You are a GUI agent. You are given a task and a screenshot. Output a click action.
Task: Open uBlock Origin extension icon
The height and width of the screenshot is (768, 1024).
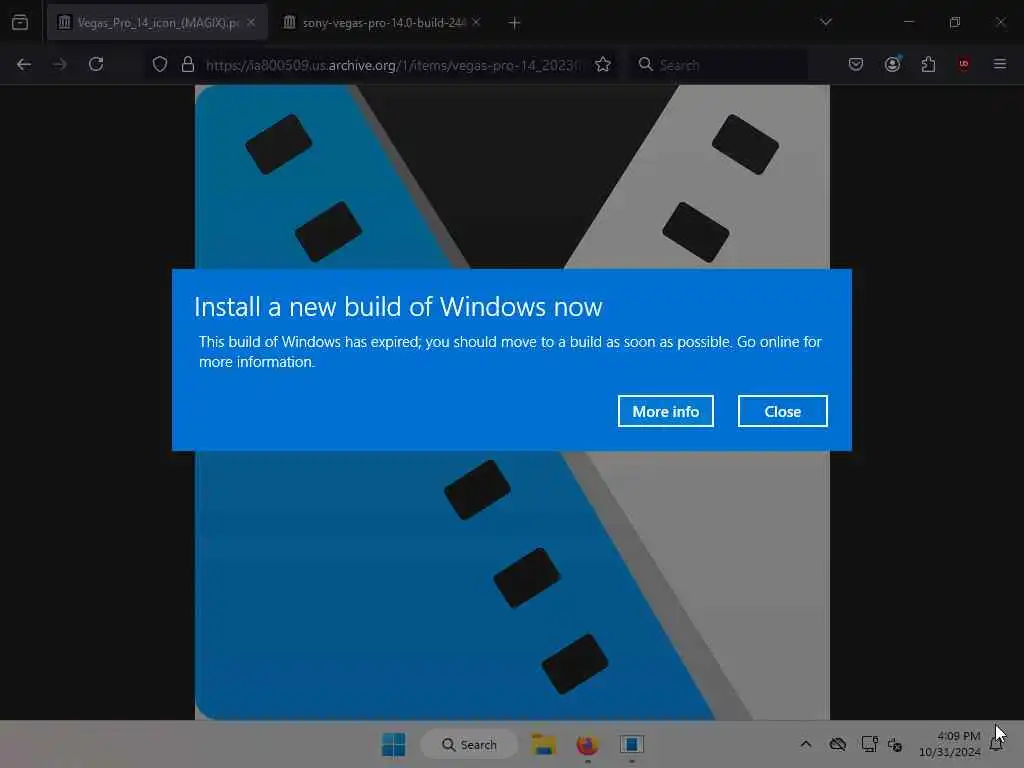tap(963, 64)
